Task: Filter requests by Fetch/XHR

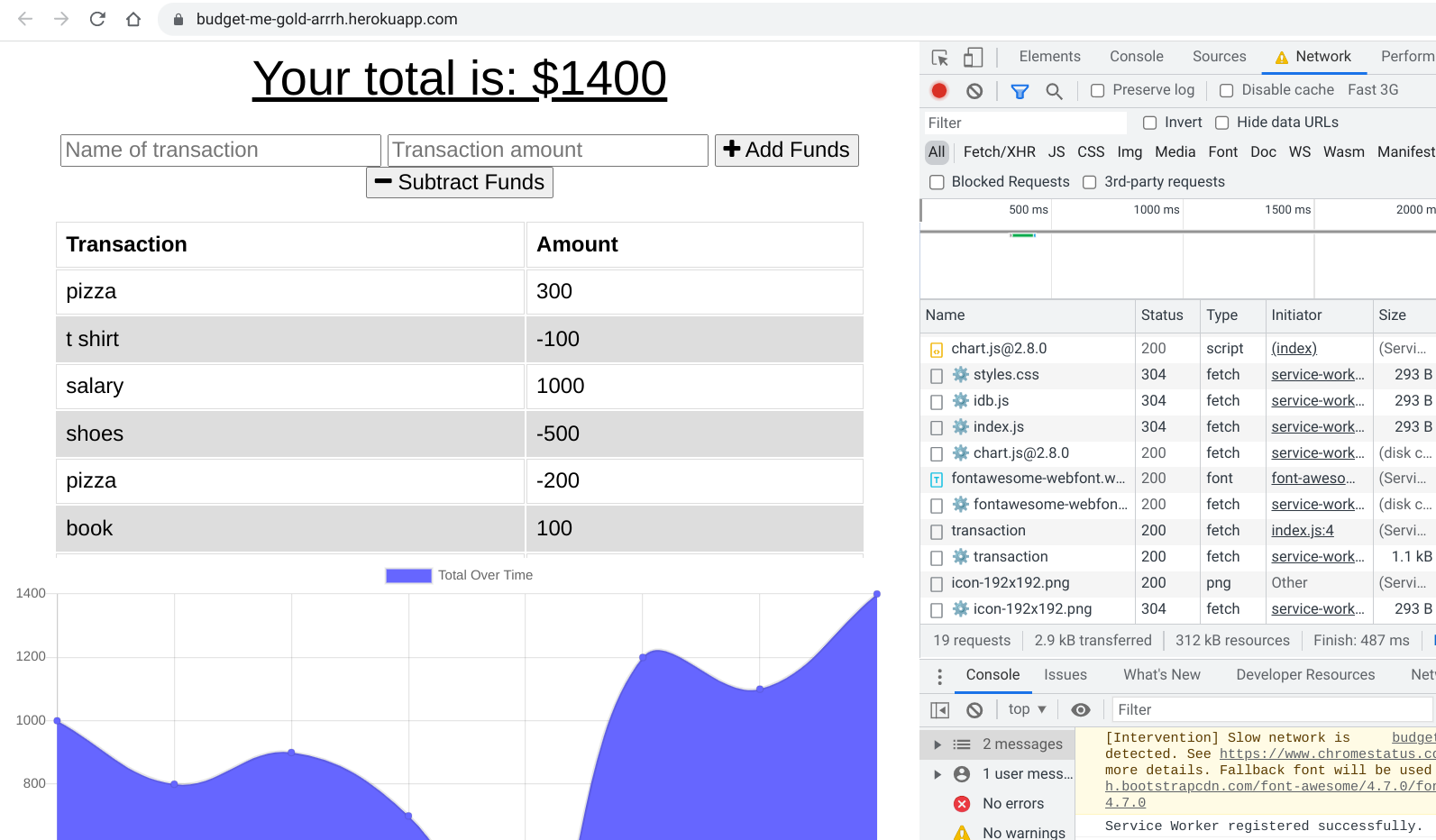Action: pyautogui.click(x=999, y=152)
